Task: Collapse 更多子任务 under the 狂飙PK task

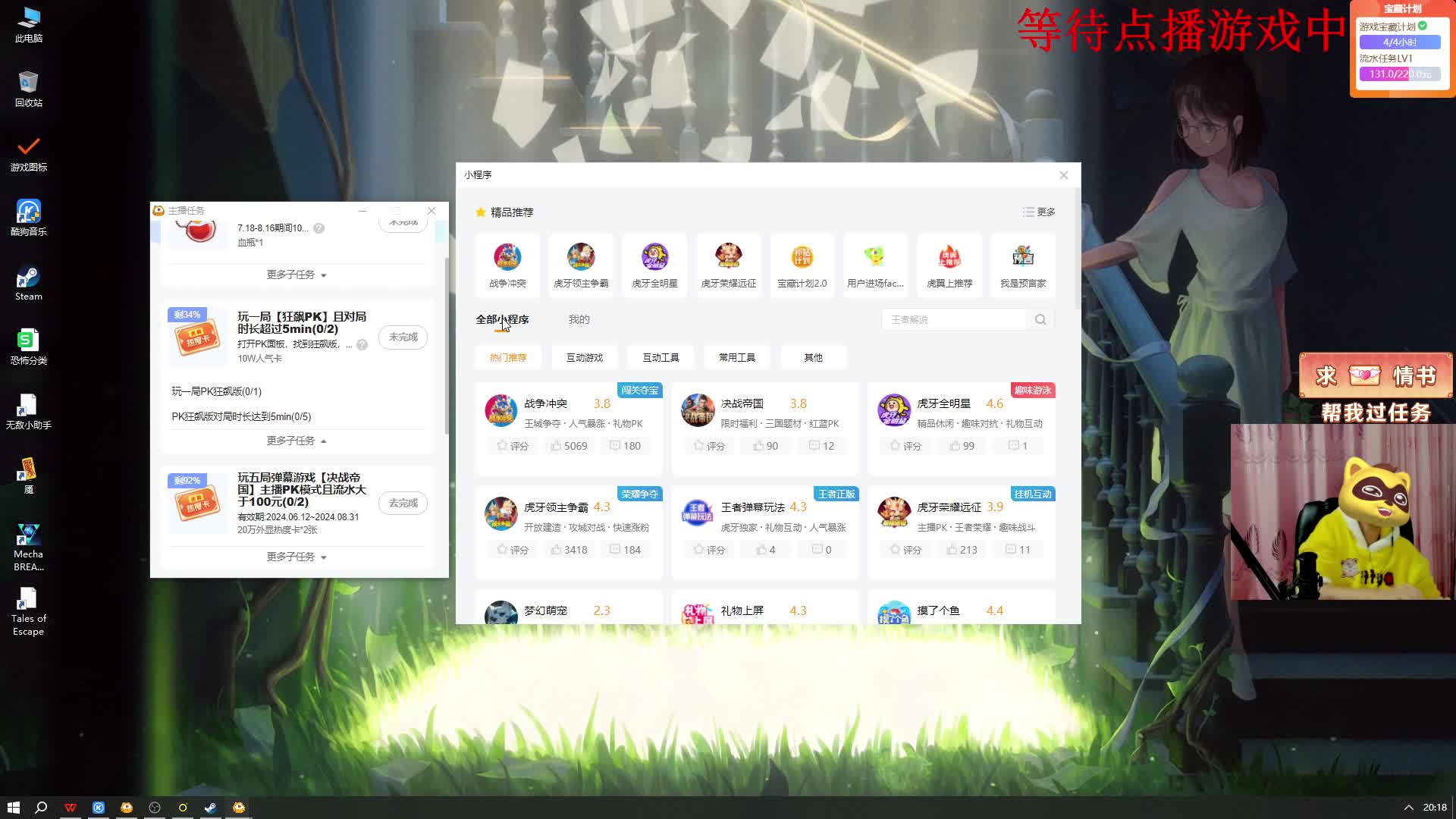Action: [295, 441]
